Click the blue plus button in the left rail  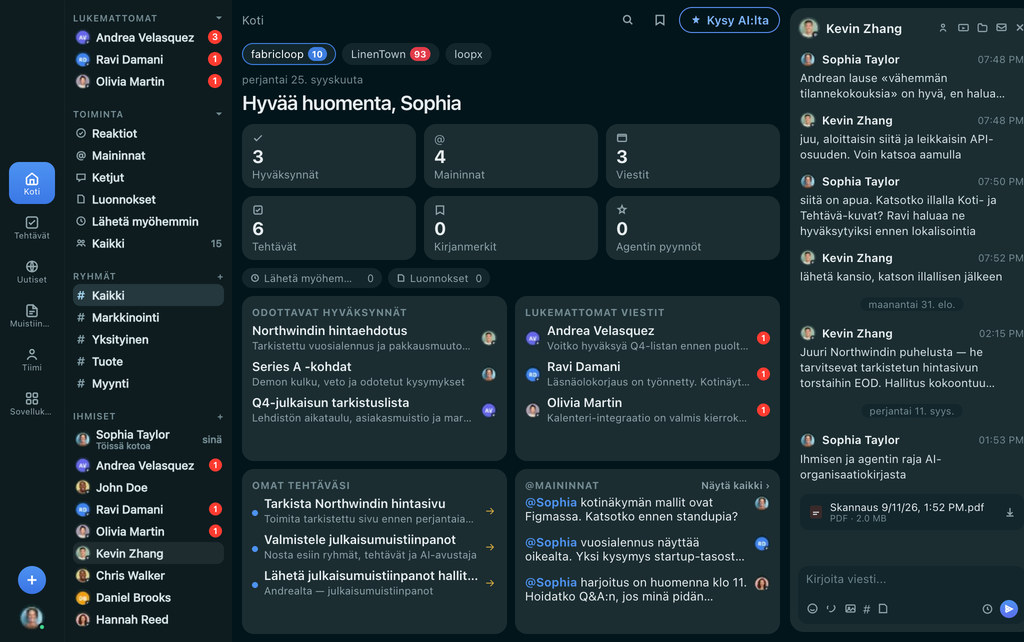31,580
